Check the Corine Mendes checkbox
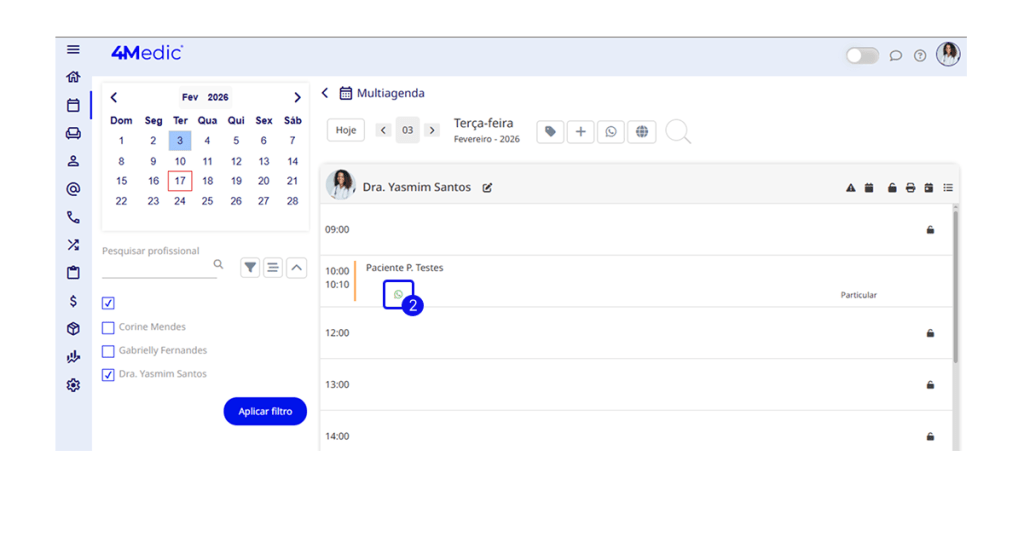Viewport: 1024px width, 537px height. (x=108, y=327)
